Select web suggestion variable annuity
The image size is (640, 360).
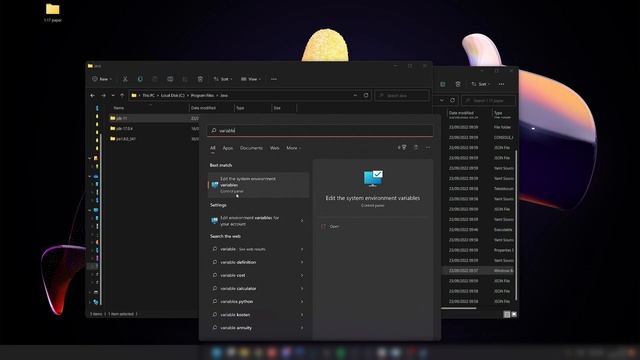[258, 328]
